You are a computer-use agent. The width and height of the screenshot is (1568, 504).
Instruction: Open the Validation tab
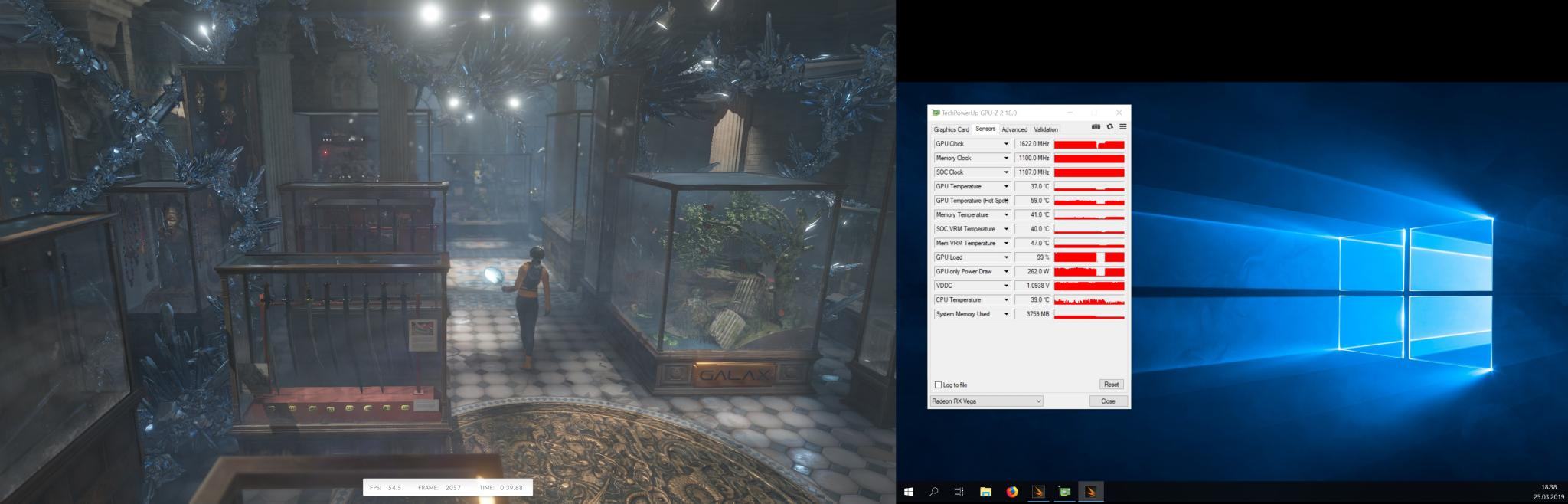click(1046, 129)
